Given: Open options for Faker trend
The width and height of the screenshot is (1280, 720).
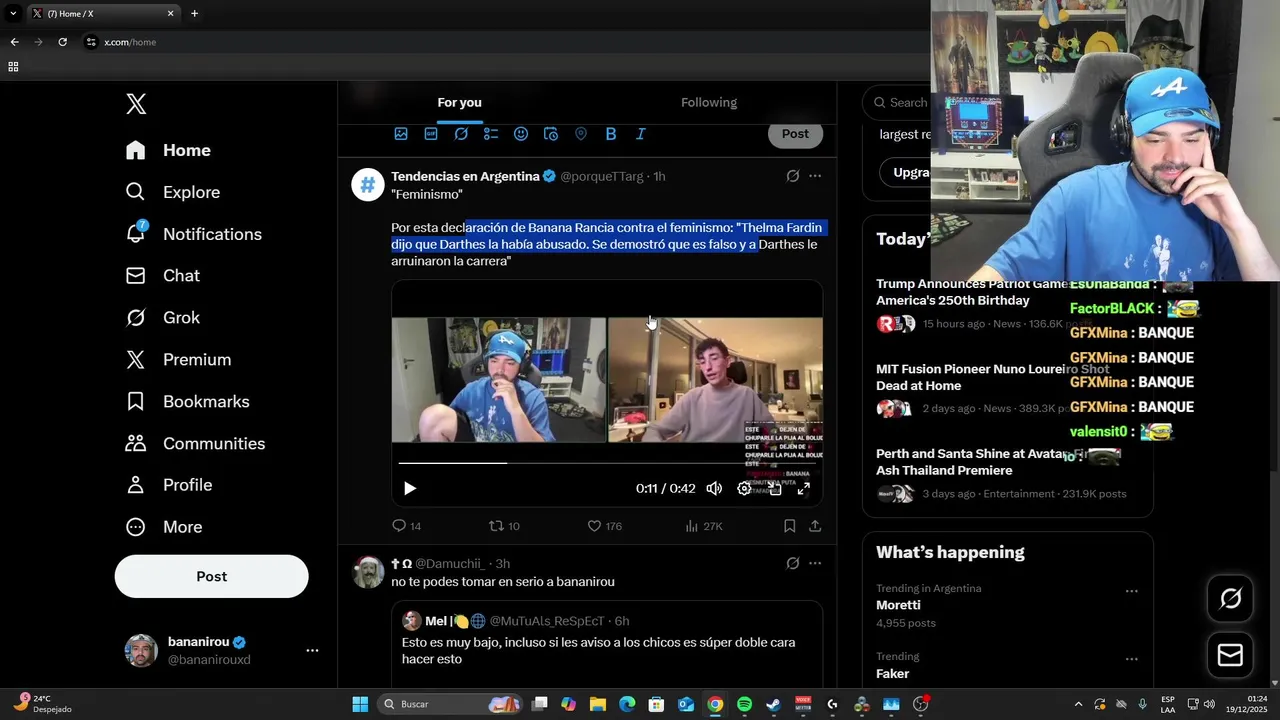Looking at the screenshot, I should click(x=1131, y=659).
